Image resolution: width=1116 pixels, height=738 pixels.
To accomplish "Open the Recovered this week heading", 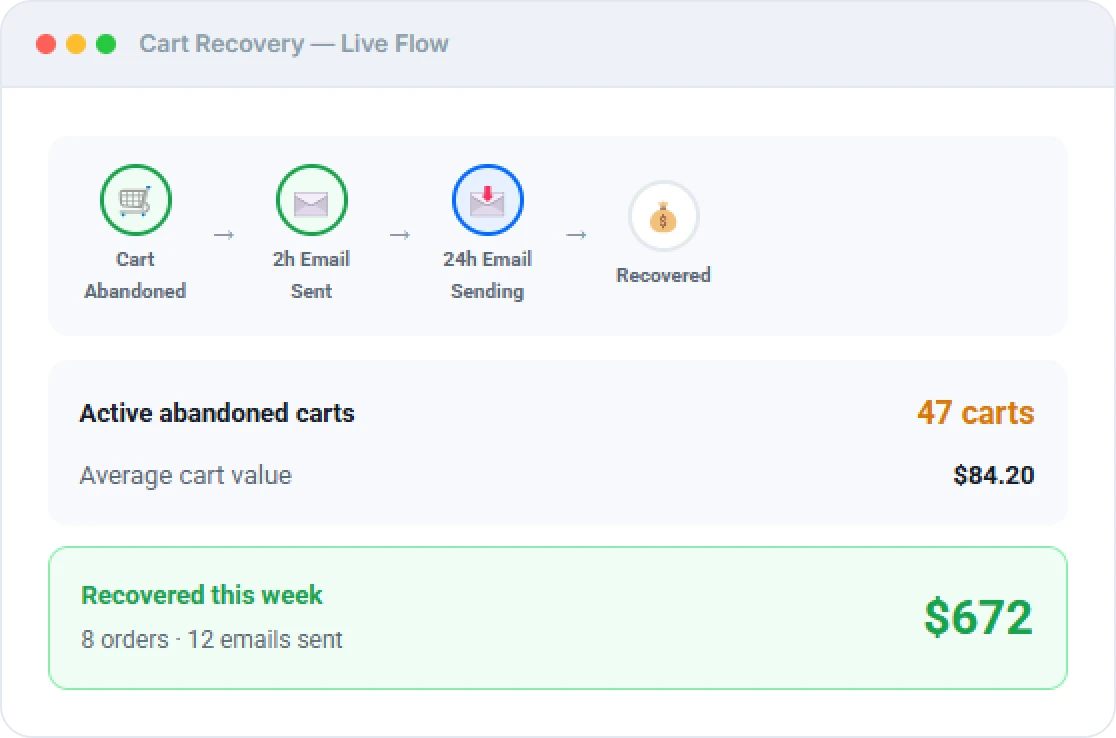I will tap(201, 595).
